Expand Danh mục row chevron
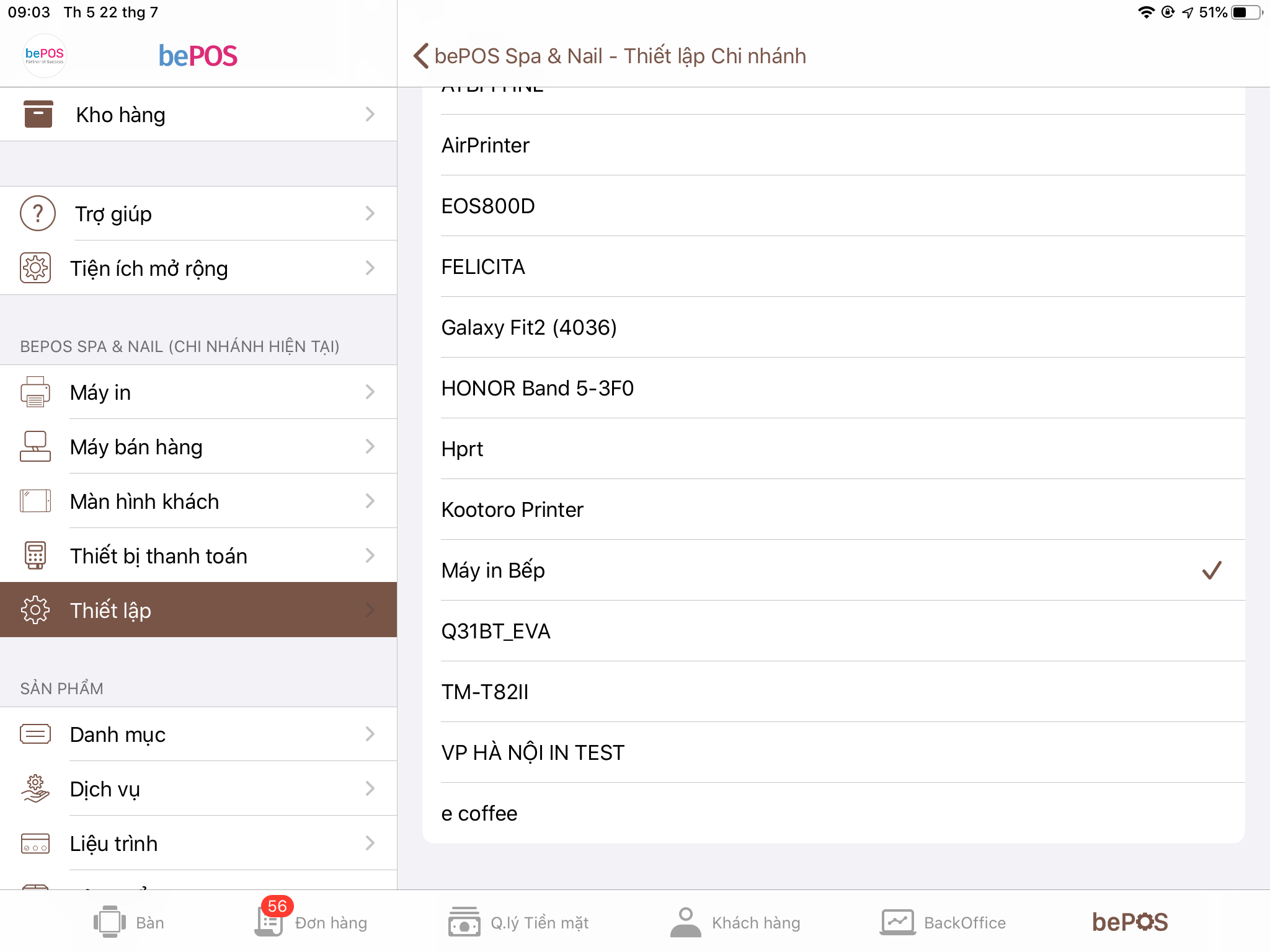 click(370, 734)
